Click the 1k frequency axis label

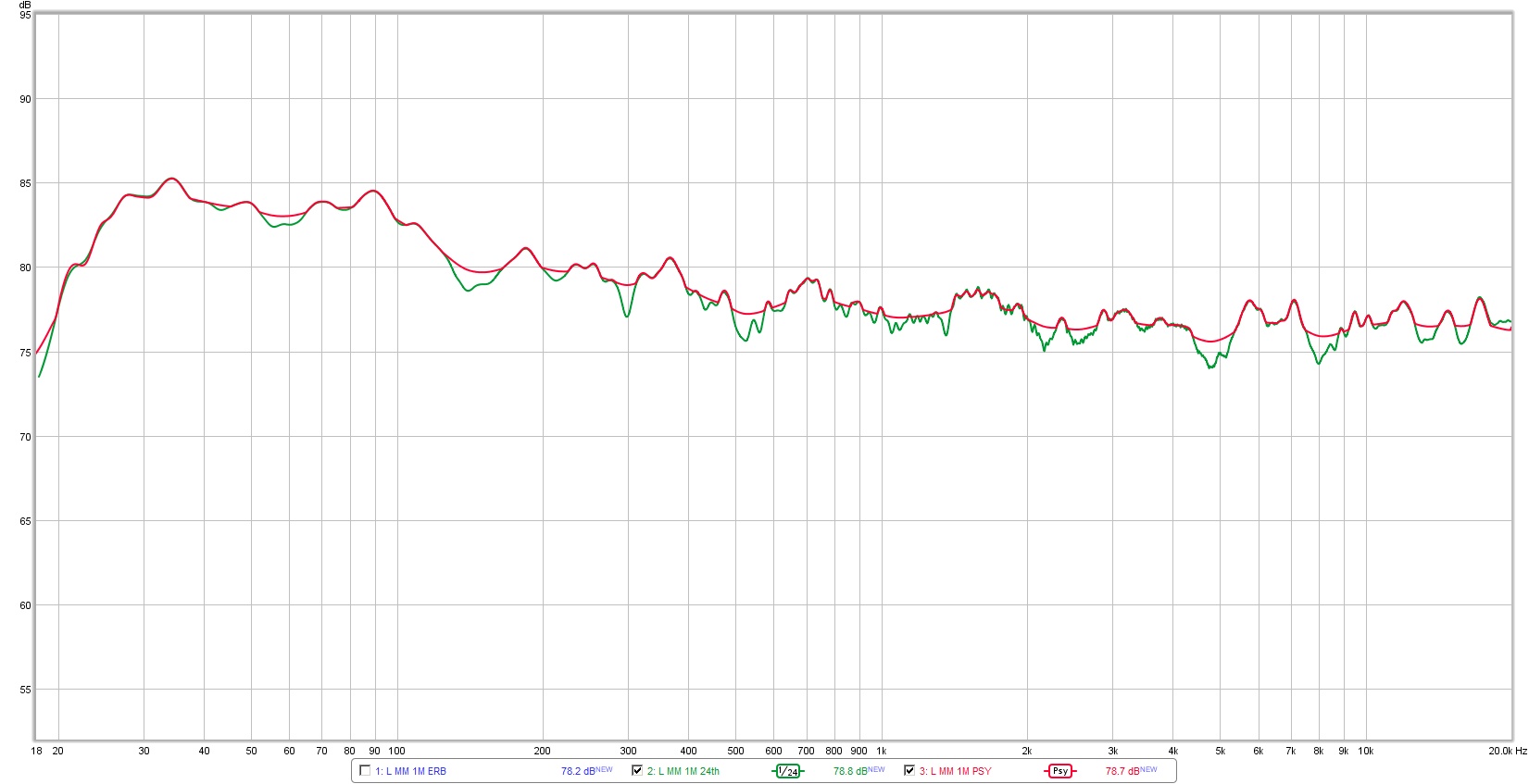[x=882, y=751]
